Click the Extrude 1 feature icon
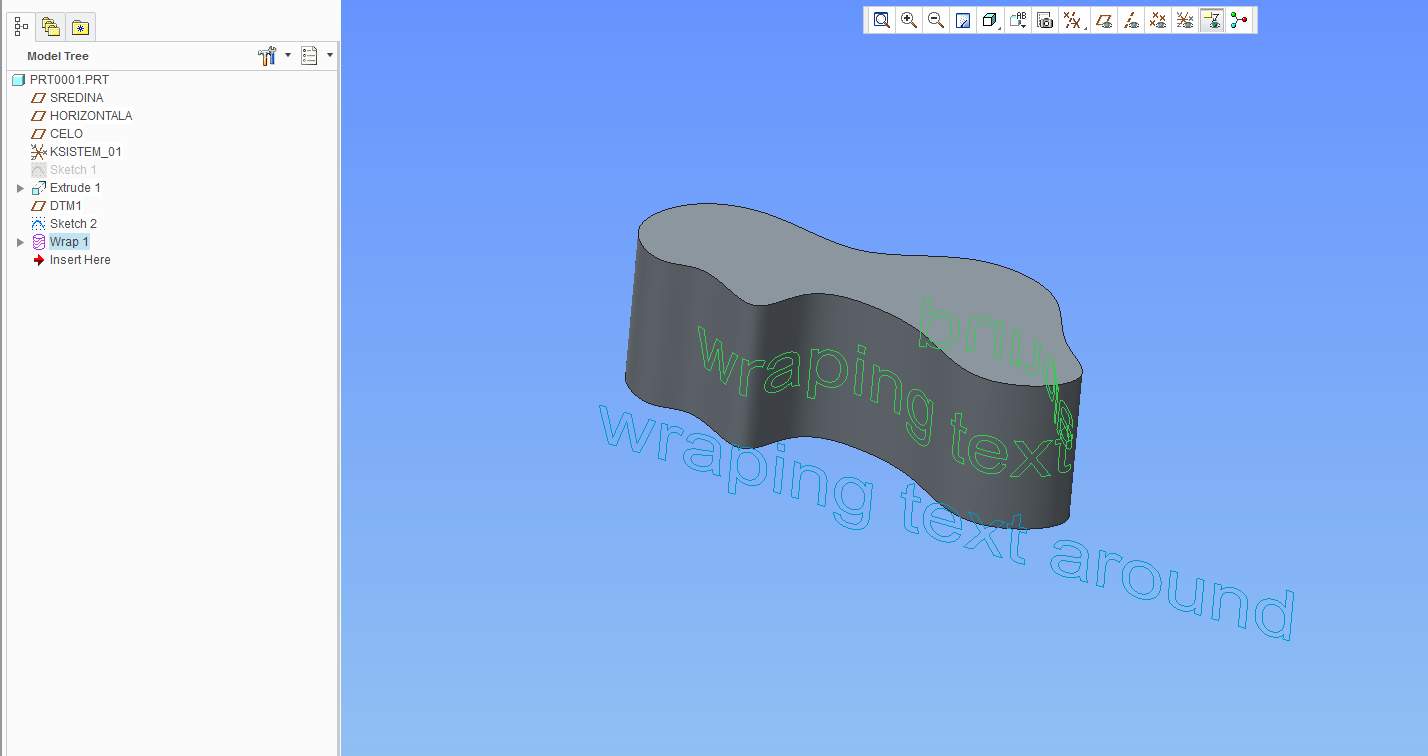1428x756 pixels. 38,188
